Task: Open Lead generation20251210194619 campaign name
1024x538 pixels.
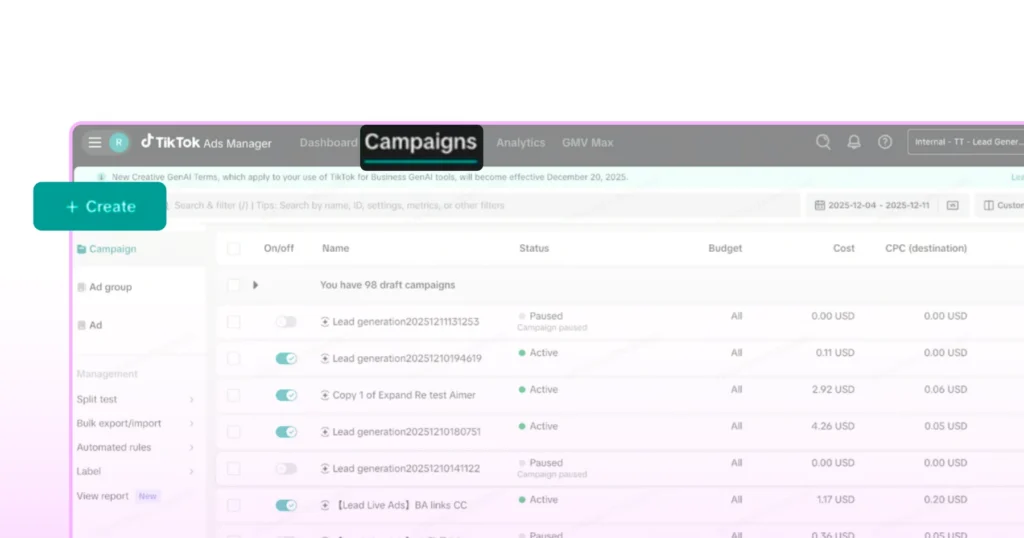Action: [407, 358]
